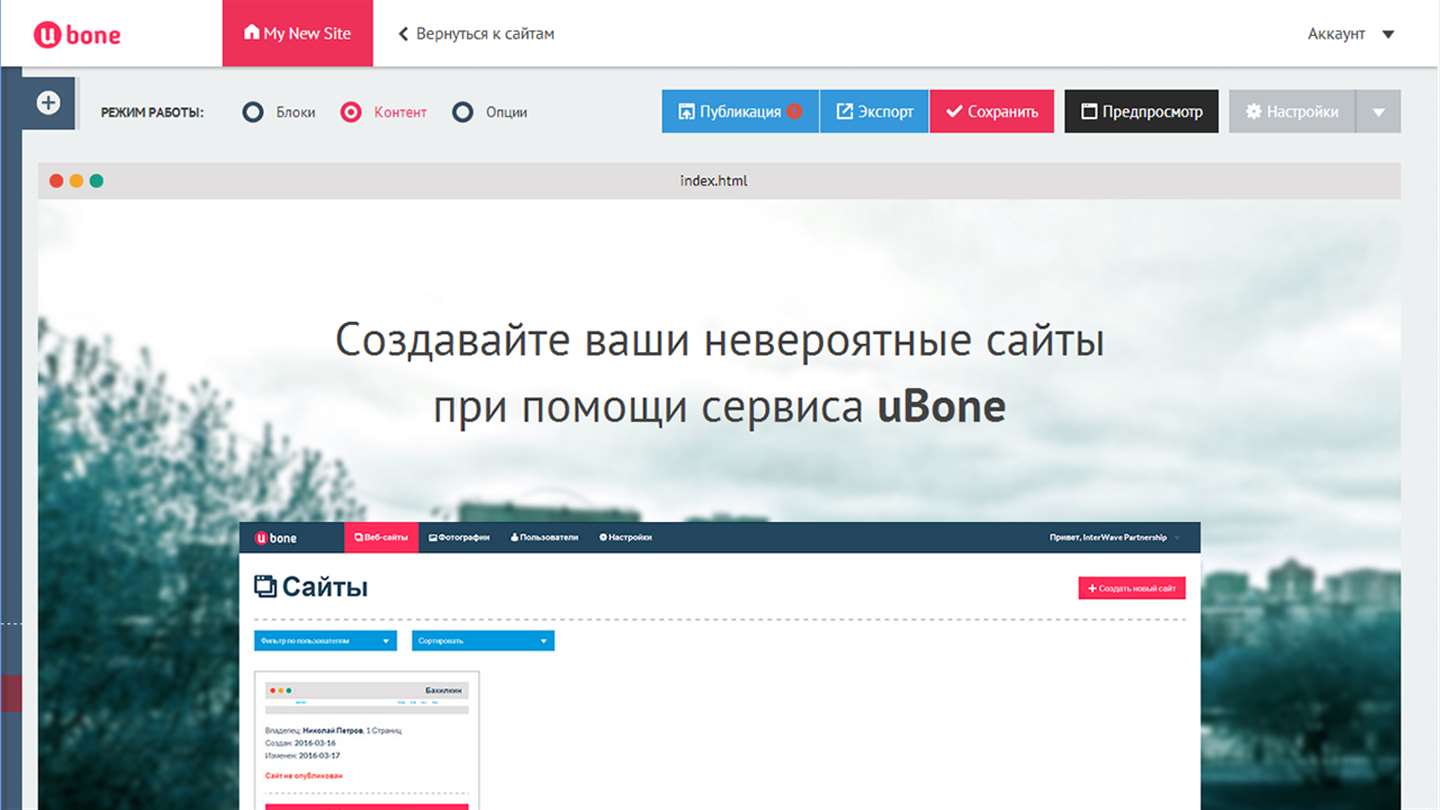
Task: Open the My New Site tab
Action: 297,33
